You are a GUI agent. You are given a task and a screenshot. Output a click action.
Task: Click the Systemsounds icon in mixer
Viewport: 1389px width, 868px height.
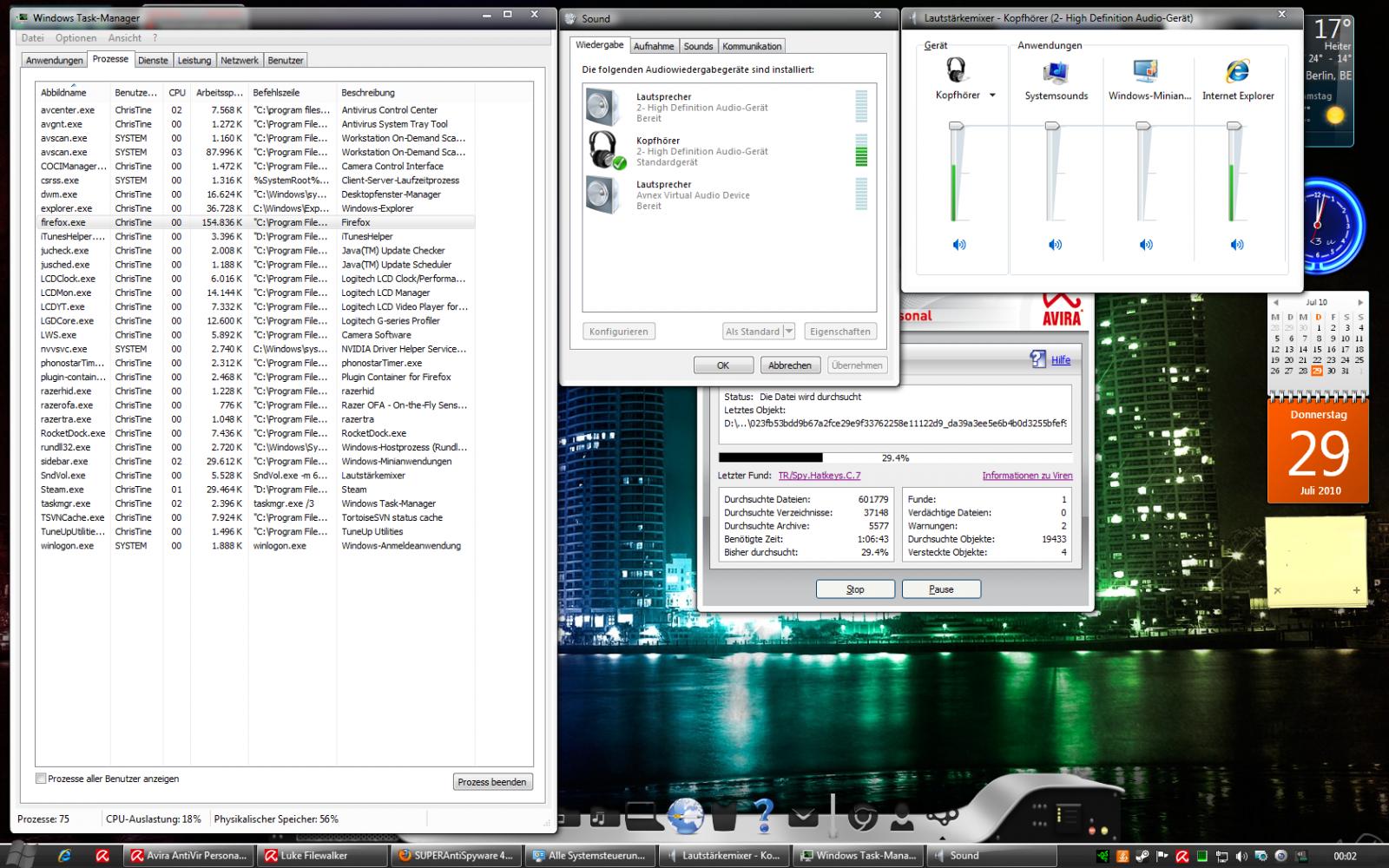click(1056, 71)
